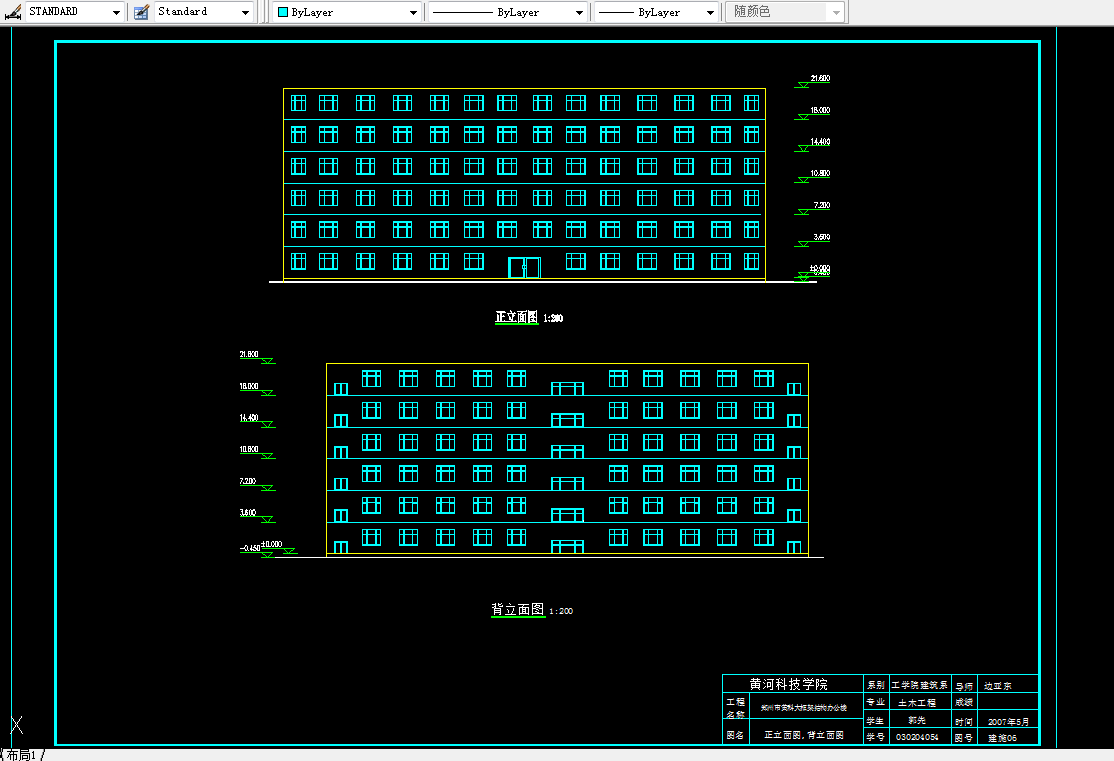Viewport: 1114px width, 761px height.
Task: Select the 土木工程 major cell text
Action: click(917, 703)
